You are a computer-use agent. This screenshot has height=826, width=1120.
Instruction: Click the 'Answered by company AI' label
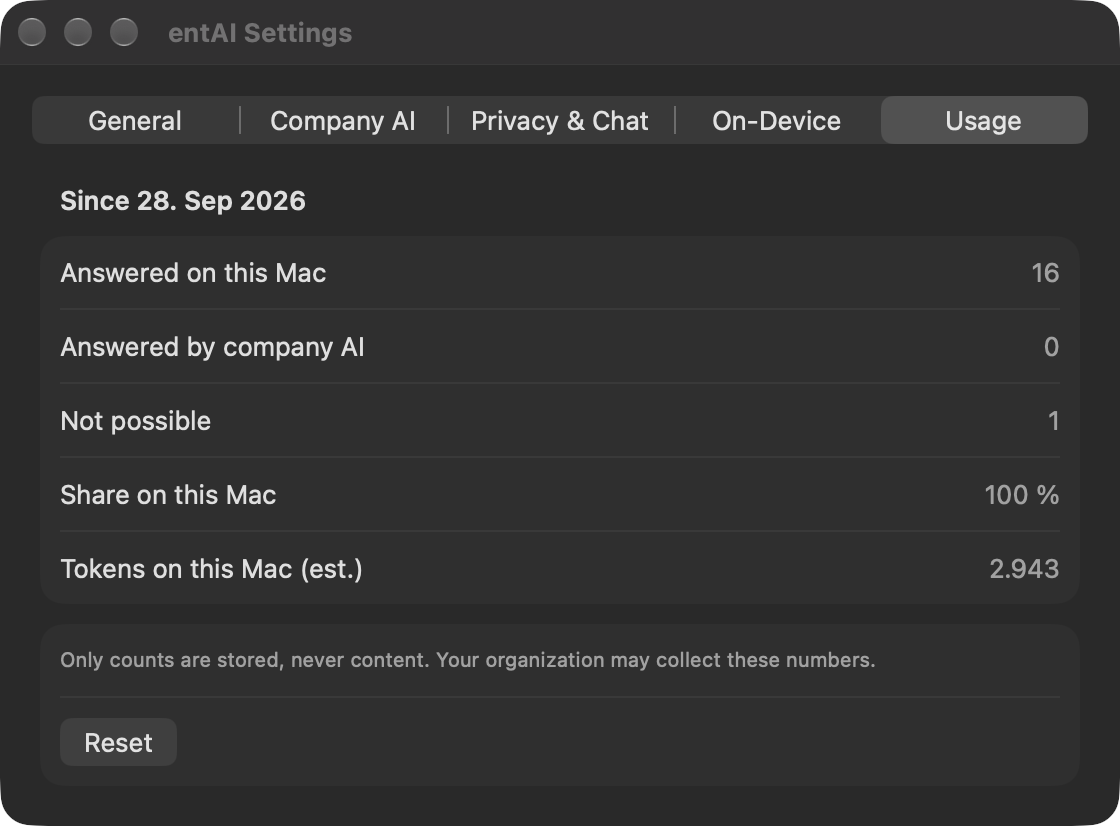[212, 347]
